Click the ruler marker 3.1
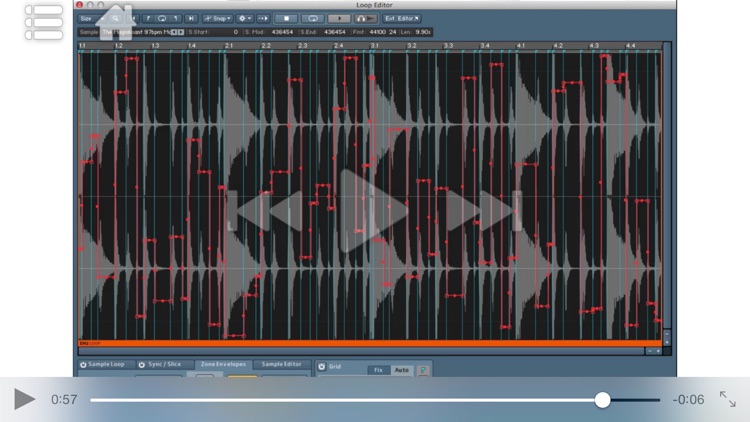 375,46
